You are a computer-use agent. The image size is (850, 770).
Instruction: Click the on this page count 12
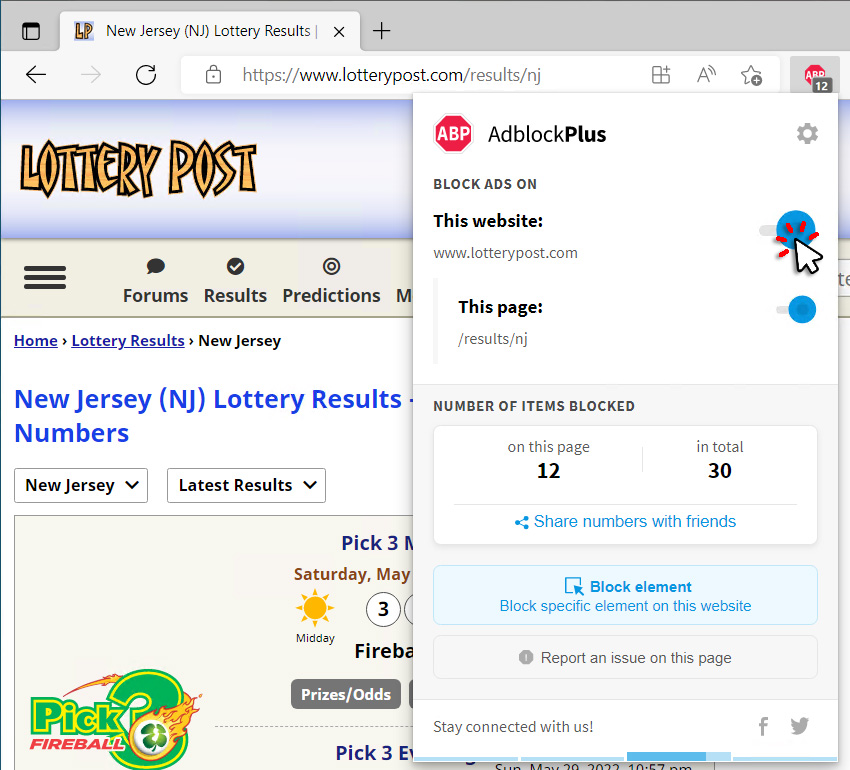(x=548, y=471)
